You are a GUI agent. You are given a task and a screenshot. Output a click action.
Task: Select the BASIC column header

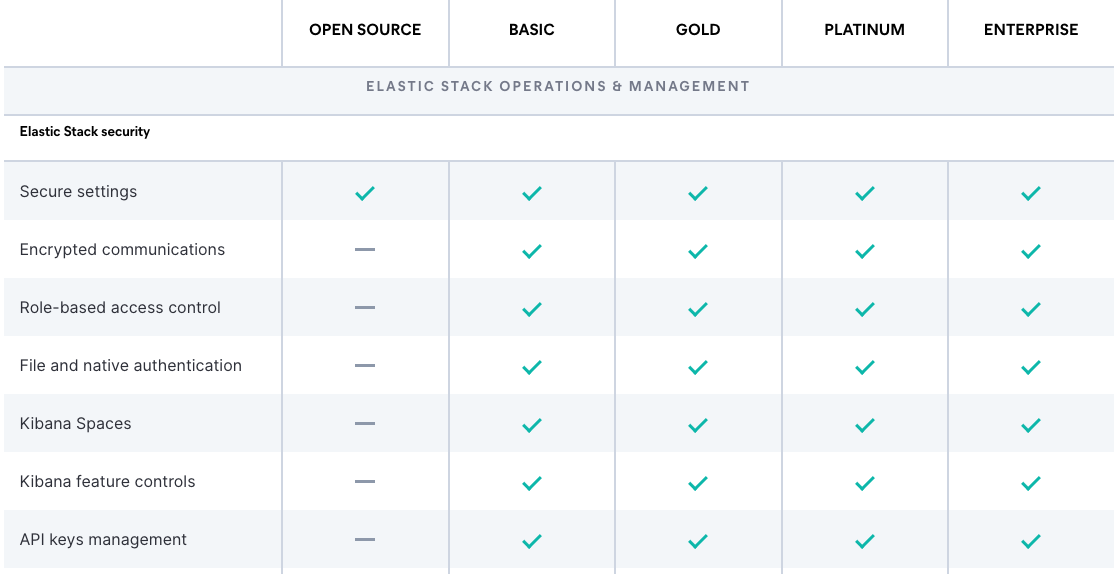532,30
